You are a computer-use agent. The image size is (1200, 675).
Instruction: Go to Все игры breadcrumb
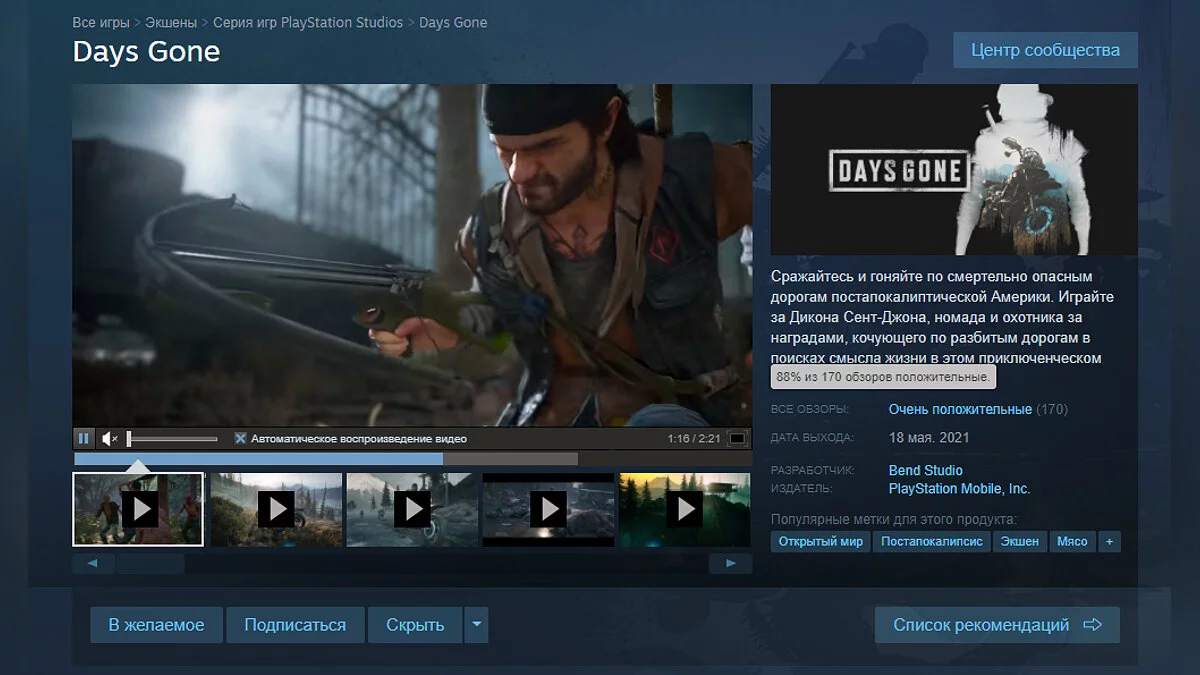(100, 22)
